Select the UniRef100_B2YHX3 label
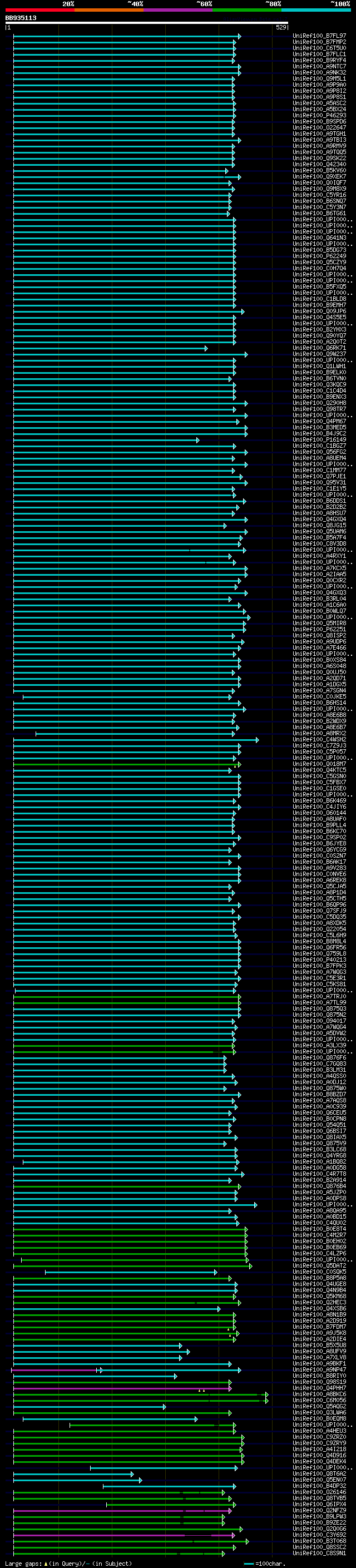This screenshot has width=356, height=1568. pos(319,330)
